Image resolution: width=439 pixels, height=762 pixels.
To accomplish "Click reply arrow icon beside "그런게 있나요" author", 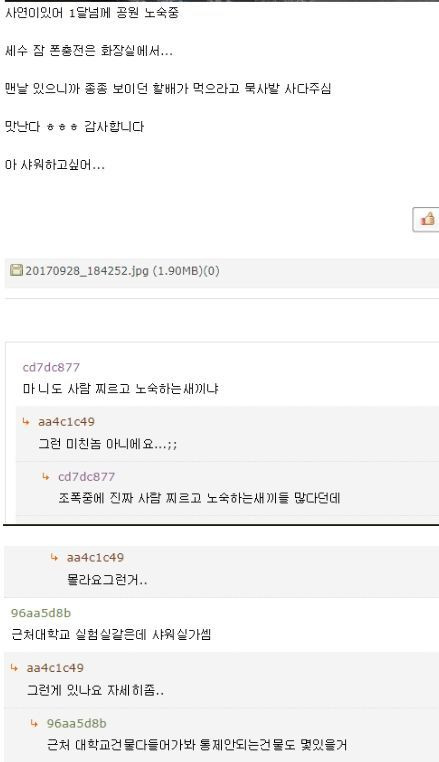I will pos(15,668).
